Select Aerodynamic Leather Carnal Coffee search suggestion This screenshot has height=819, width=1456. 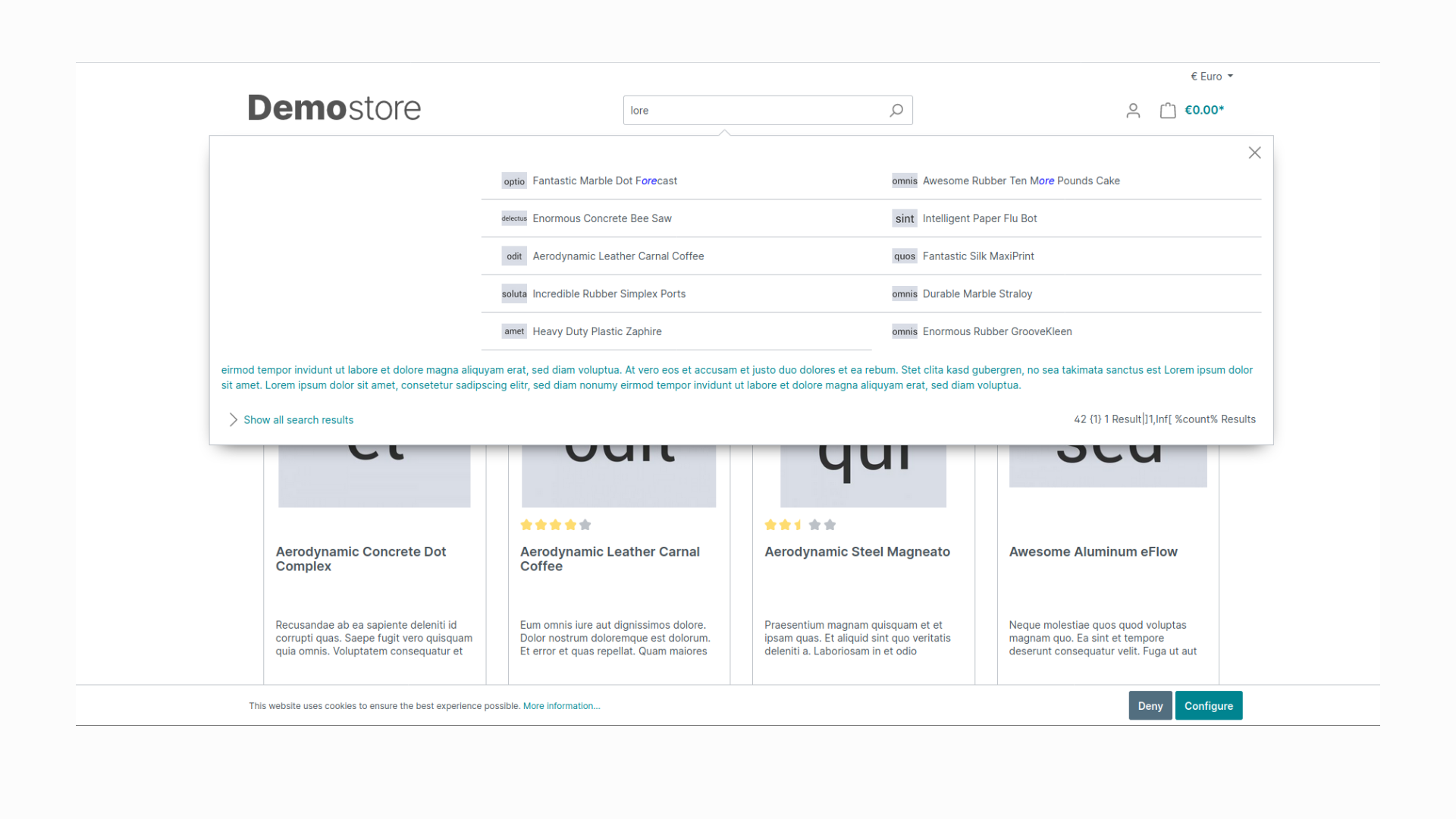[x=618, y=256]
